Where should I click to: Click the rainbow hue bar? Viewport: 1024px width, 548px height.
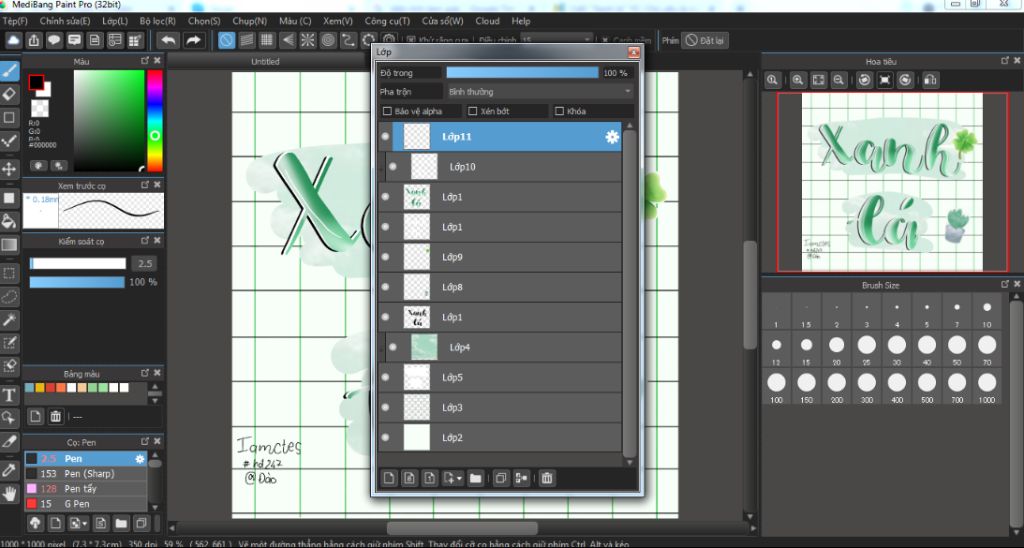155,120
